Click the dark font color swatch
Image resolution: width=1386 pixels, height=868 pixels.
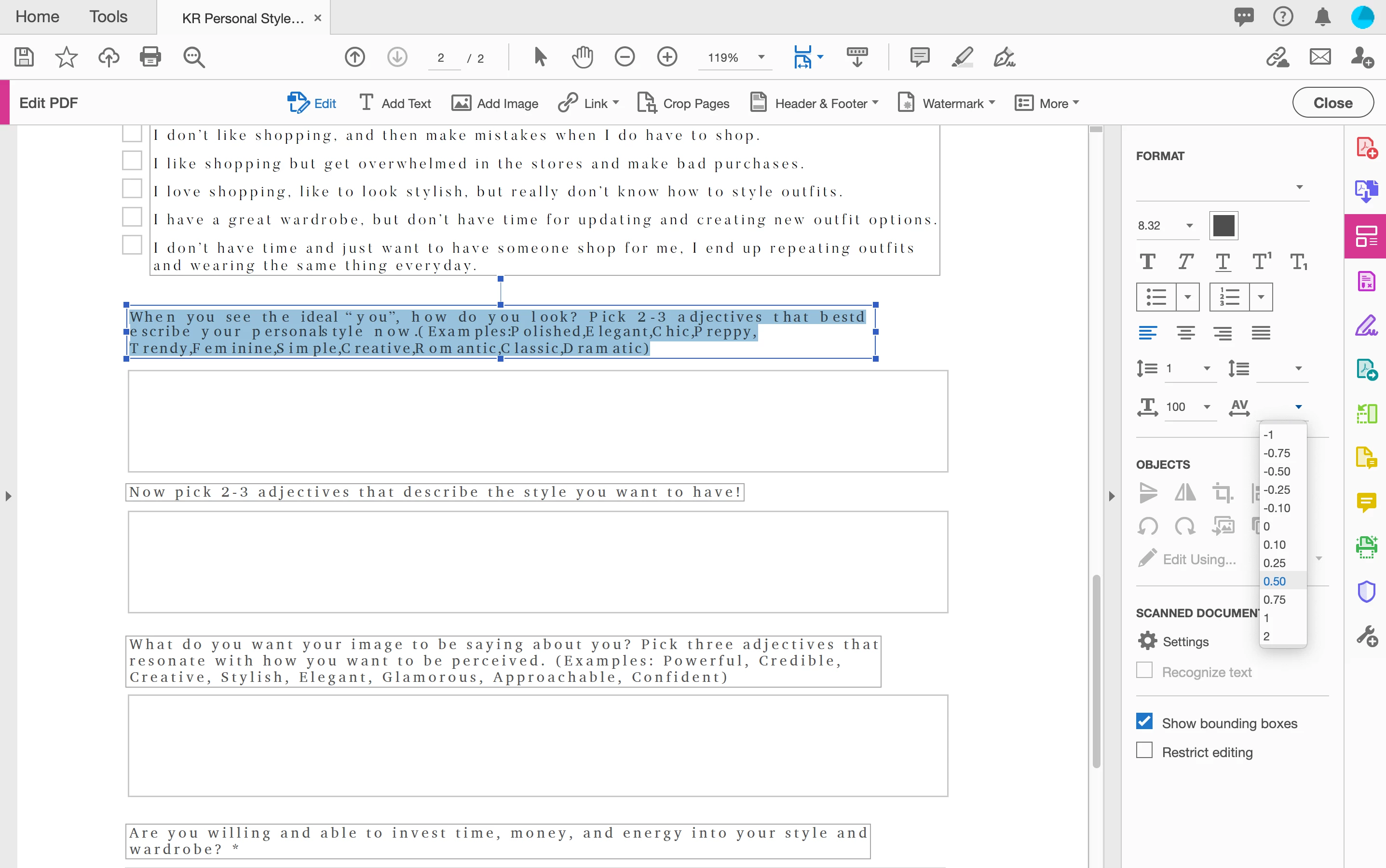click(1223, 226)
